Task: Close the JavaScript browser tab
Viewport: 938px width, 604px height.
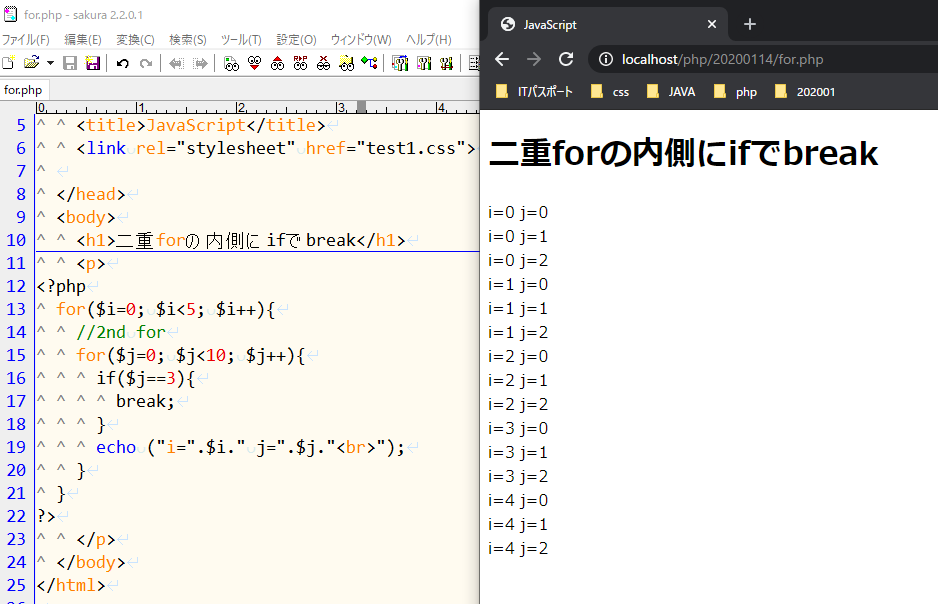Action: pyautogui.click(x=712, y=24)
